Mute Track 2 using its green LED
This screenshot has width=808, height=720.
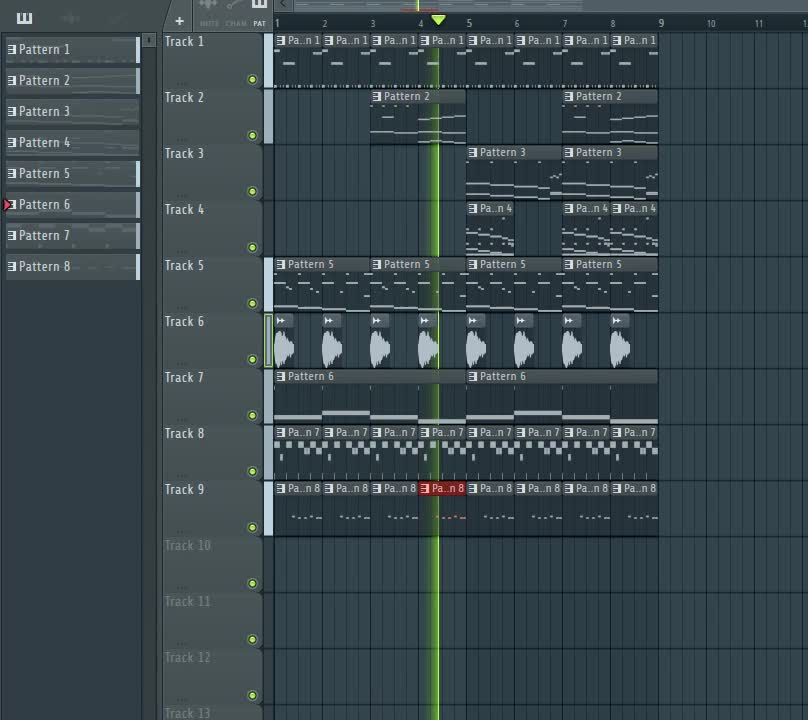click(x=252, y=136)
